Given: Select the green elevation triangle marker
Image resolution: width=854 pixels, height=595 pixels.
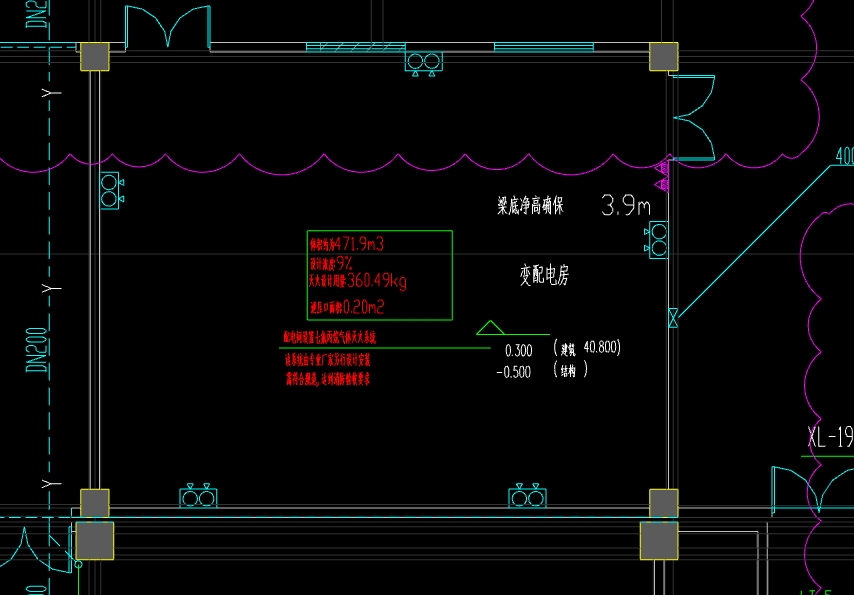Looking at the screenshot, I should pyautogui.click(x=490, y=327).
